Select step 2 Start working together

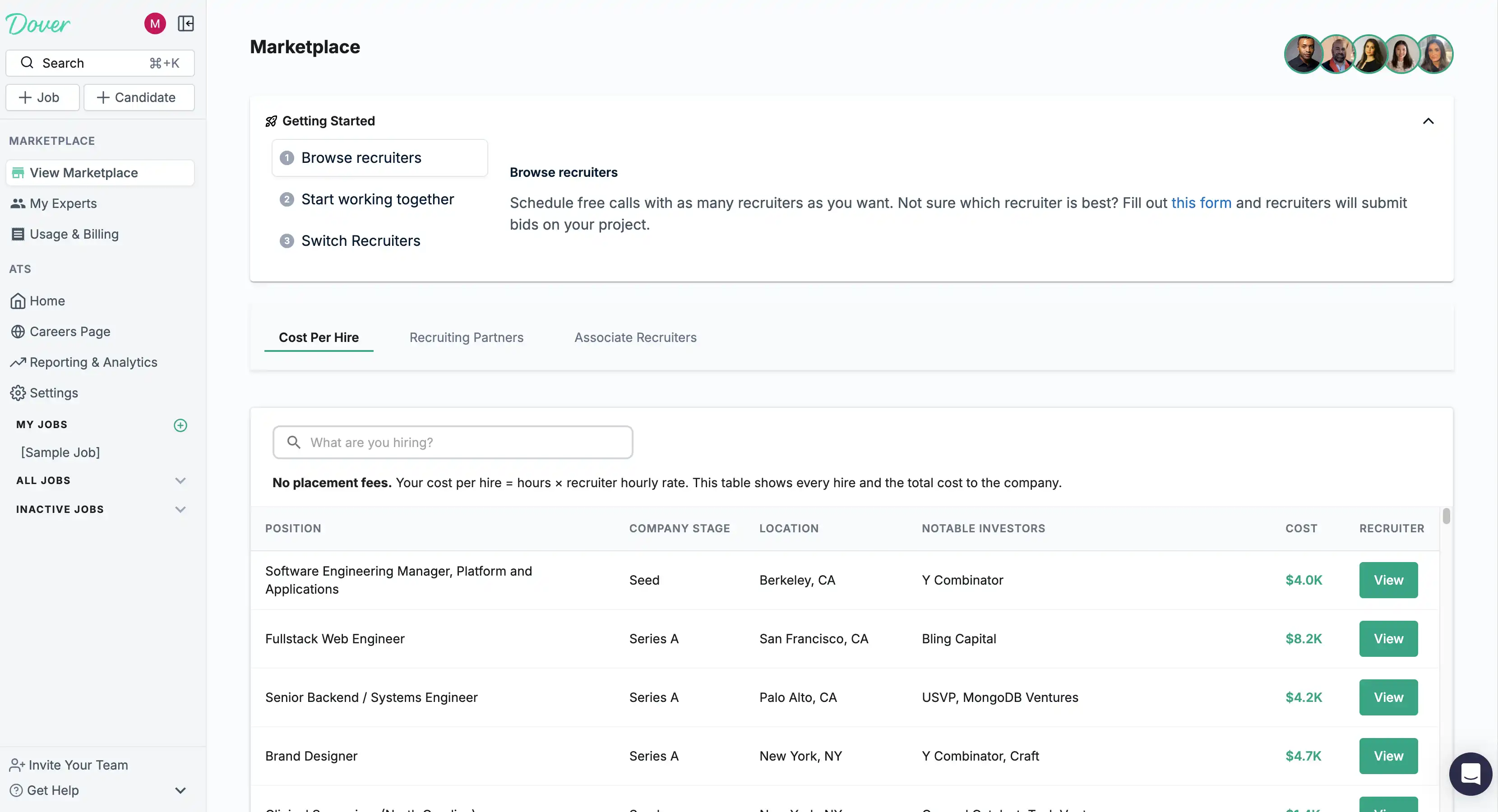pos(377,199)
